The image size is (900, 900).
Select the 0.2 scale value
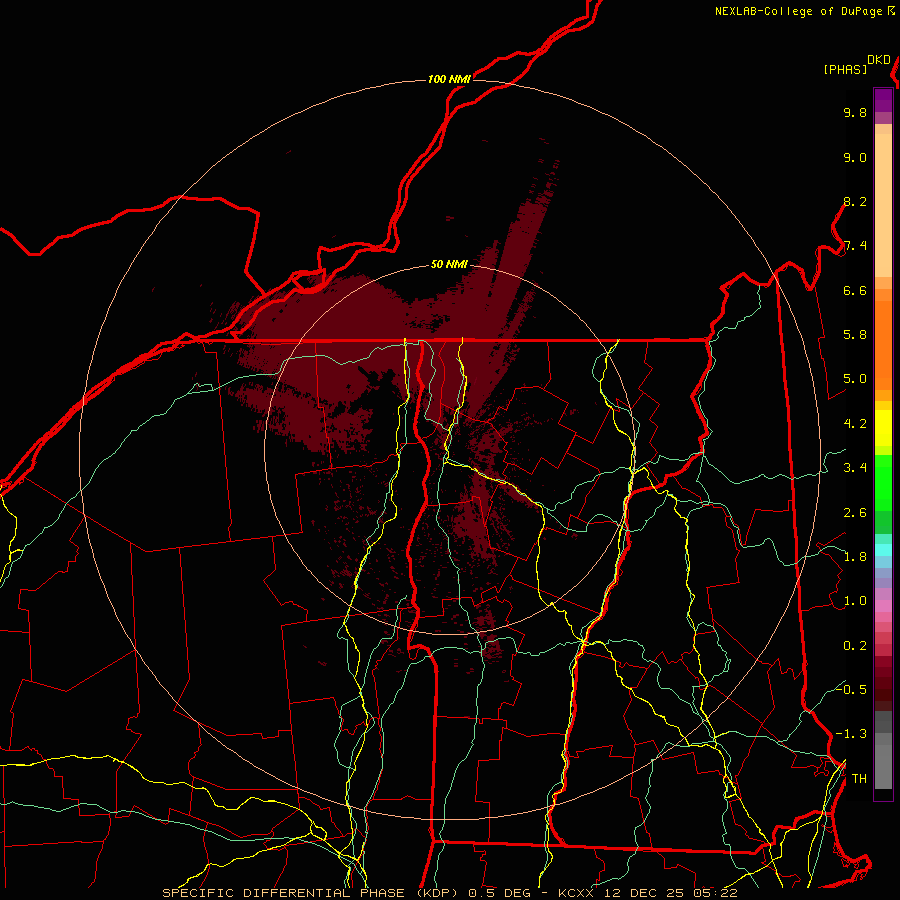(x=855, y=646)
